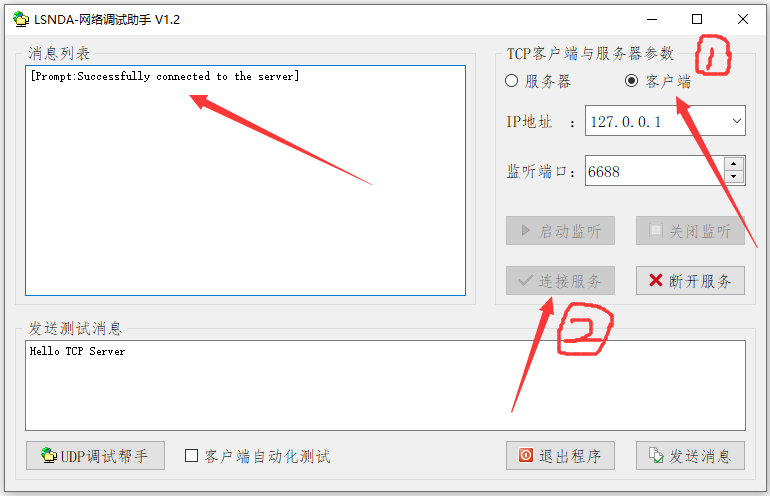Click the red X disconnect service icon
The width and height of the screenshot is (770, 496).
tap(656, 280)
